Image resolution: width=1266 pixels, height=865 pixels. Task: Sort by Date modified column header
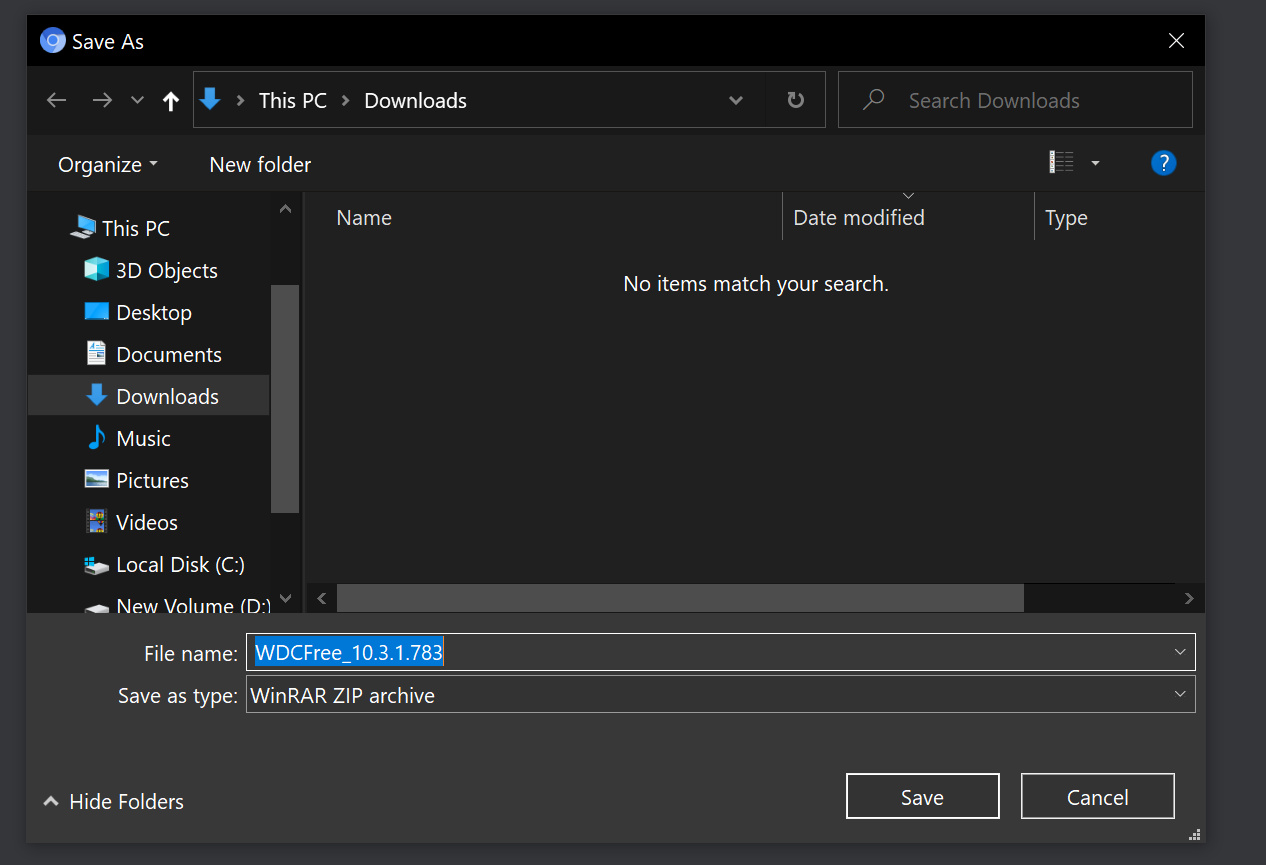pyautogui.click(x=858, y=217)
